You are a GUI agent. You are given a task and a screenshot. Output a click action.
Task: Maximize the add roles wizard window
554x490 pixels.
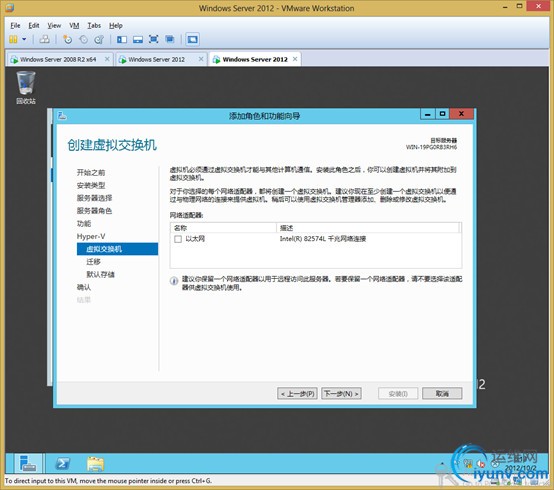point(442,114)
